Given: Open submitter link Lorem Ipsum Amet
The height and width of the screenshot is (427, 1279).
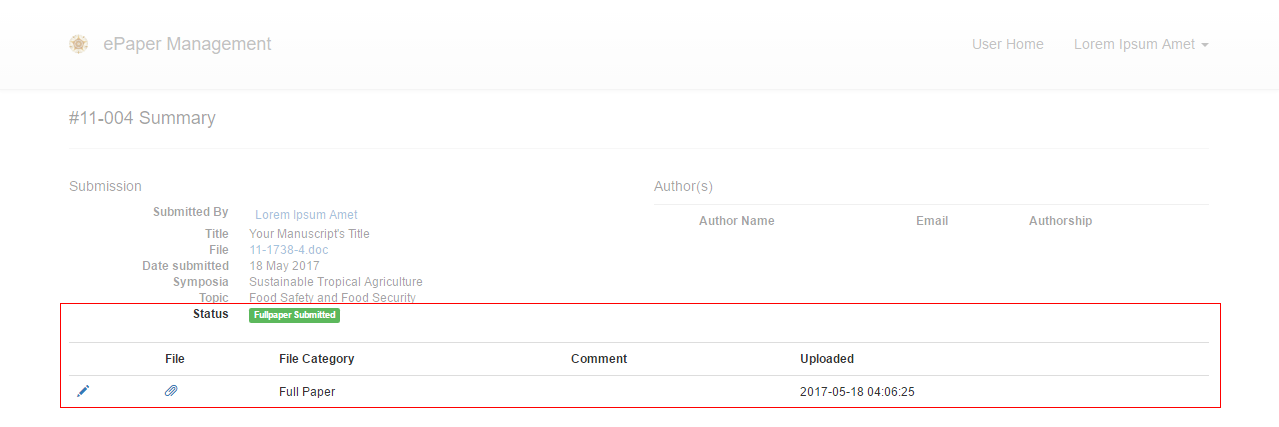Looking at the screenshot, I should pos(306,215).
